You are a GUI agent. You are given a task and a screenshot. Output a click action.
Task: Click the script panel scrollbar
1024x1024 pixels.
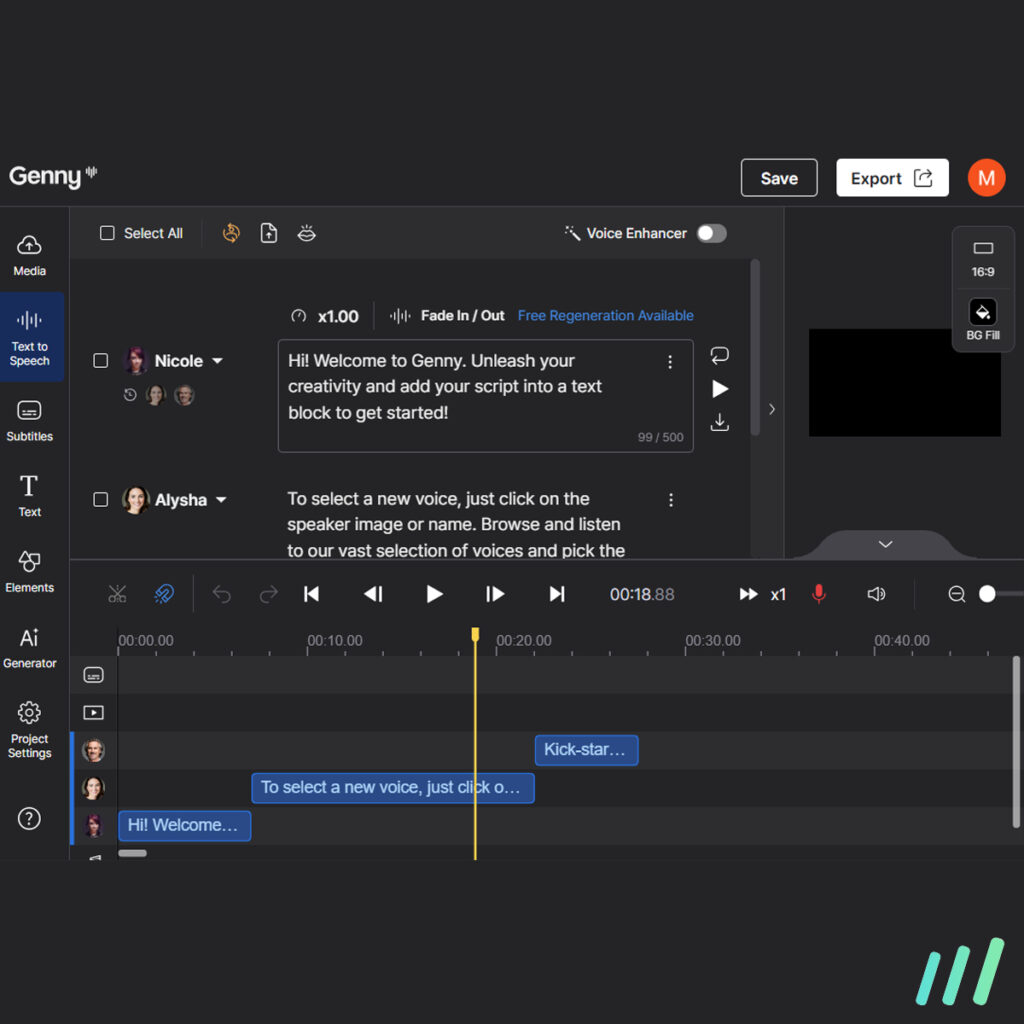(755, 347)
